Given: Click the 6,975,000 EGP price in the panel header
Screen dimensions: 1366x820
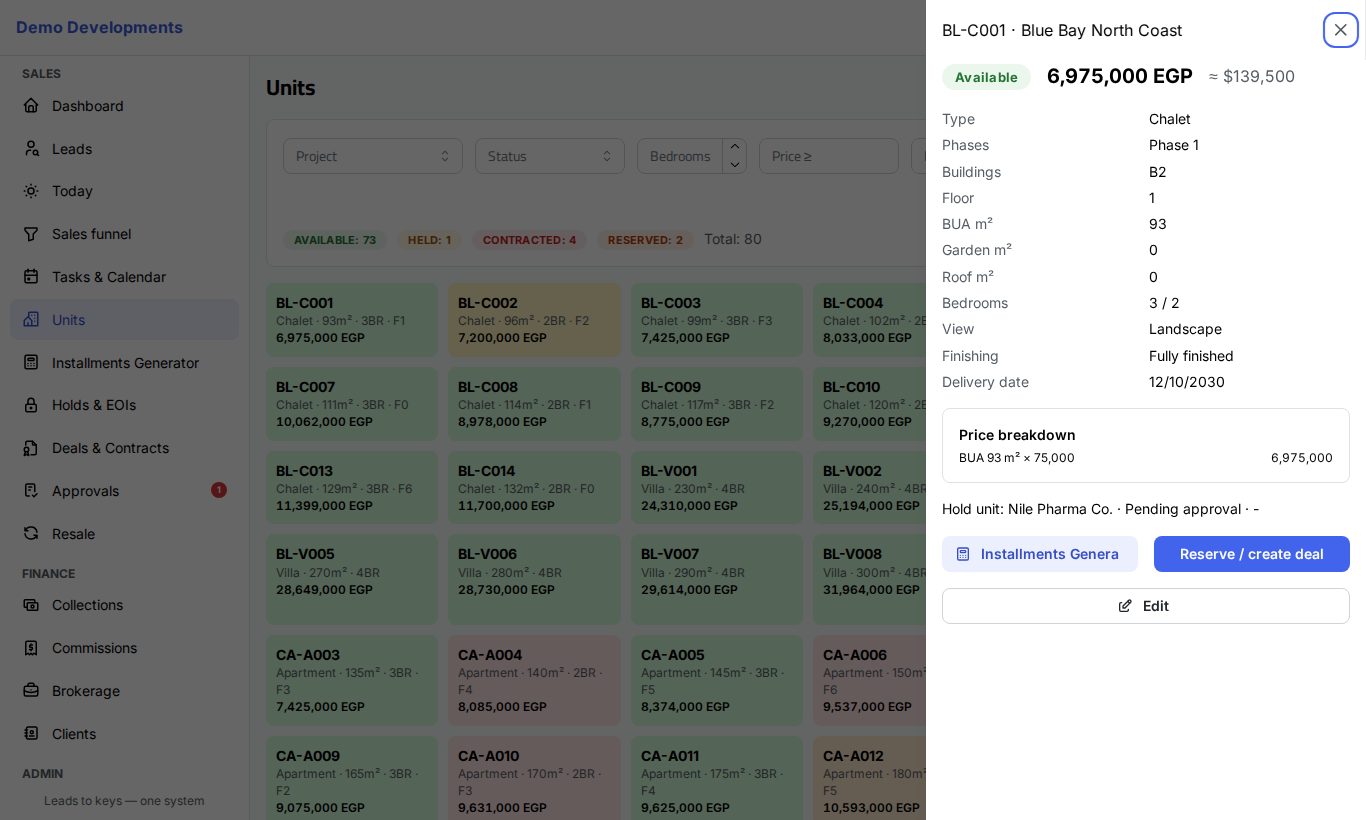Looking at the screenshot, I should click(1120, 76).
